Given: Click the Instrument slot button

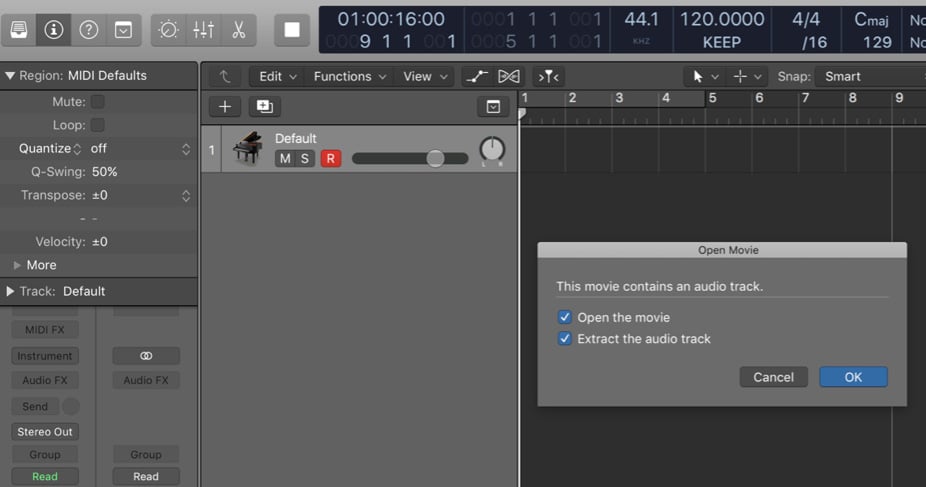Looking at the screenshot, I should [x=44, y=356].
